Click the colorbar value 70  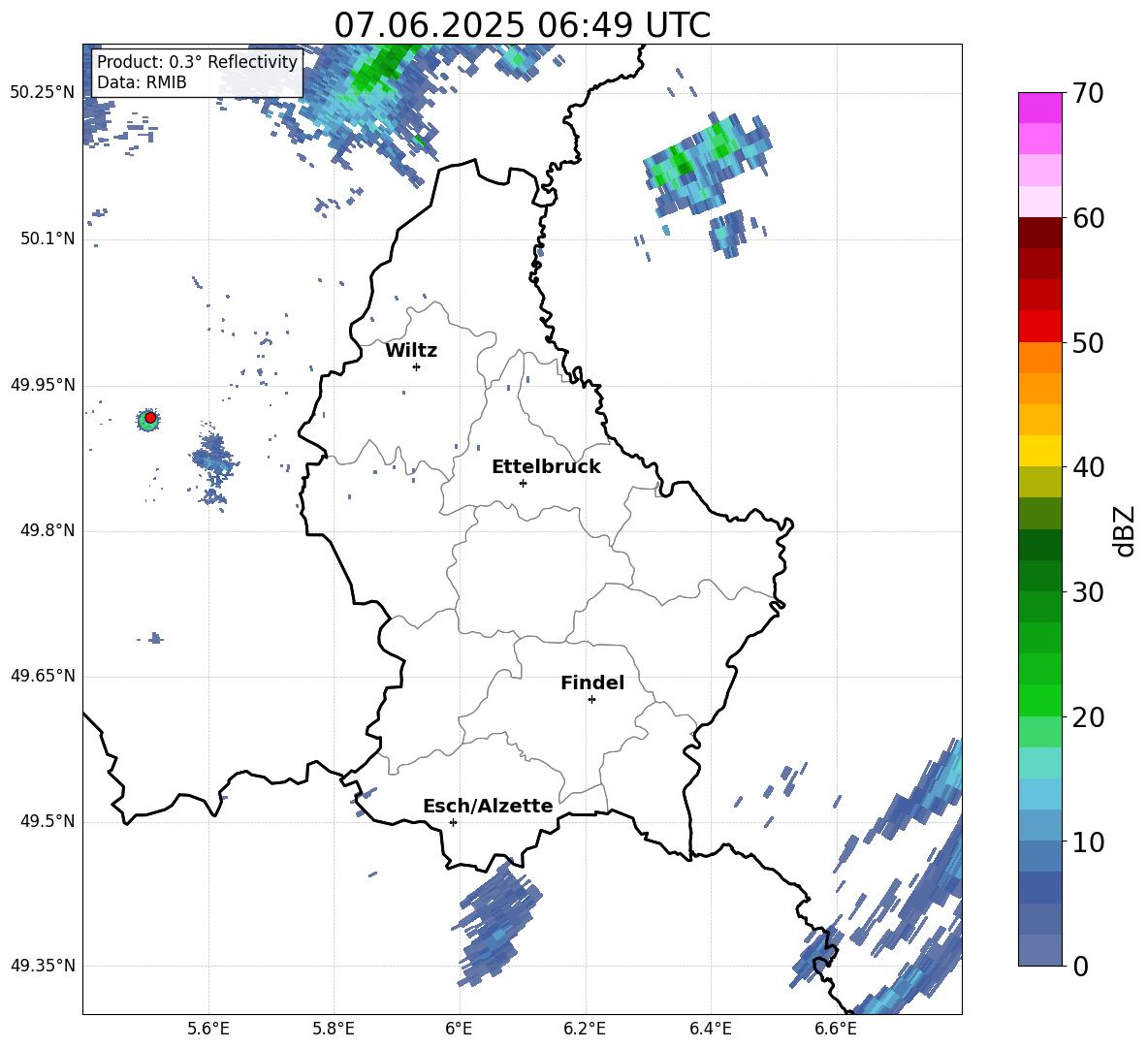pyautogui.click(x=1088, y=94)
